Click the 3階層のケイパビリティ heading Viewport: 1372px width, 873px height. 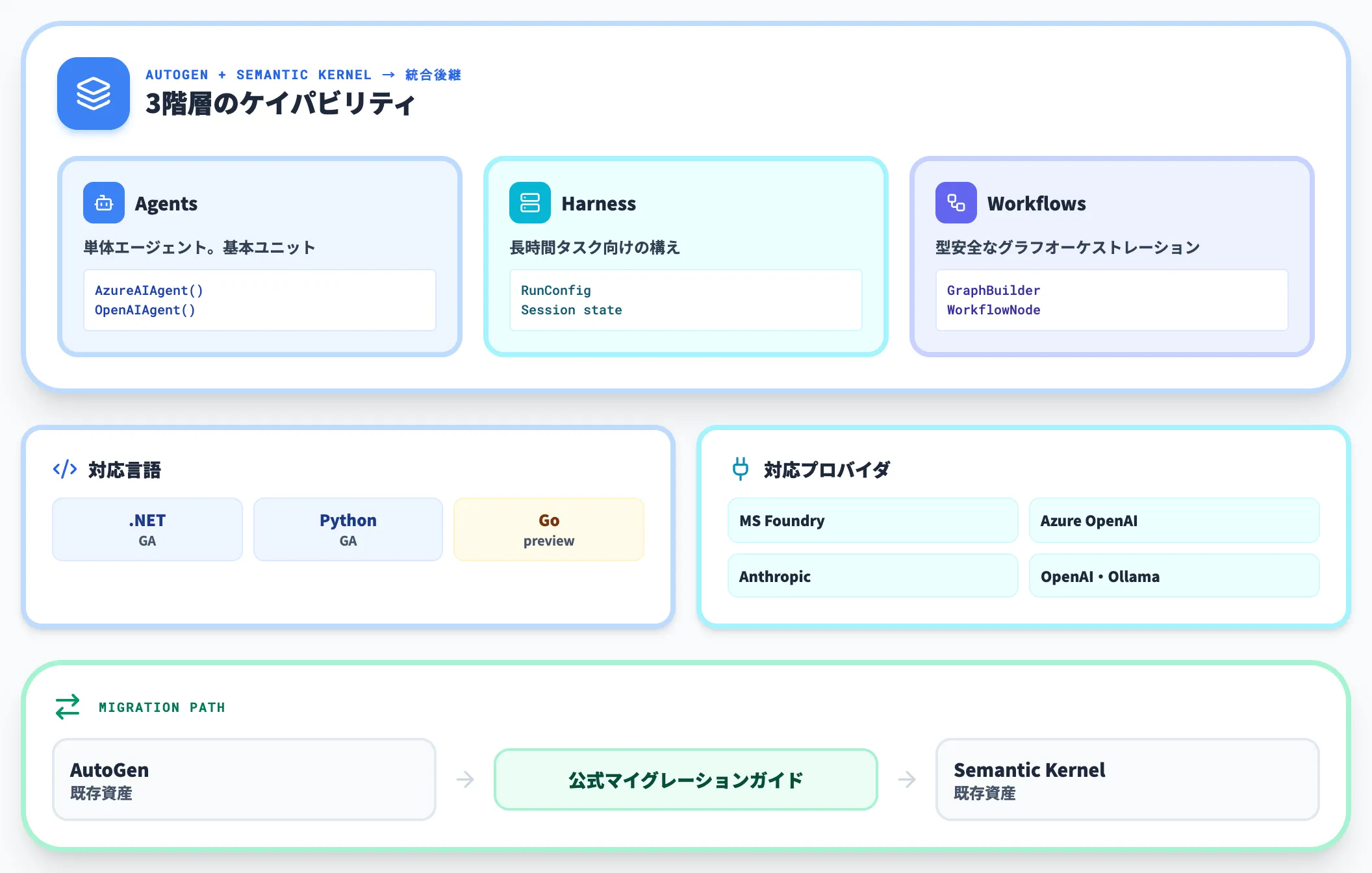[x=280, y=103]
